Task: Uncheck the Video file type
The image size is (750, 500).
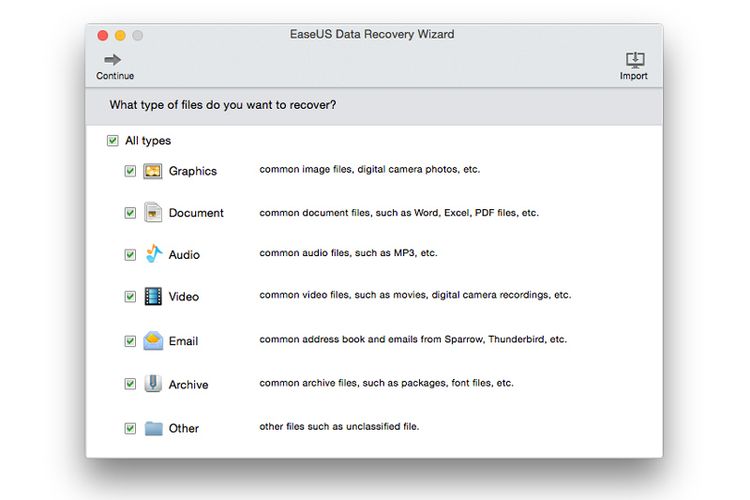Action: point(130,297)
